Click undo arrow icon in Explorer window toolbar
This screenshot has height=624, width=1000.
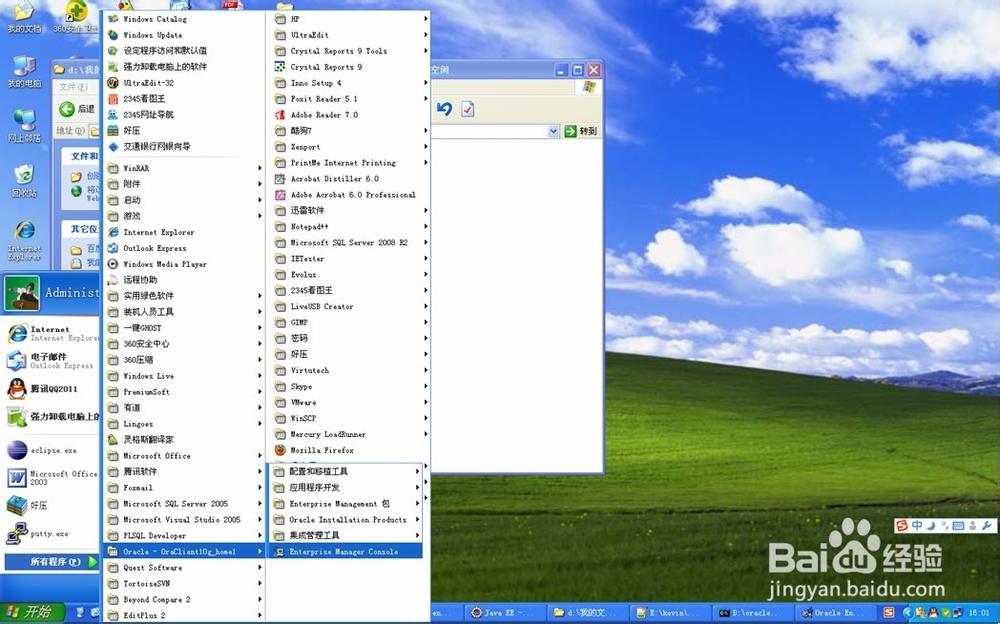pos(445,109)
